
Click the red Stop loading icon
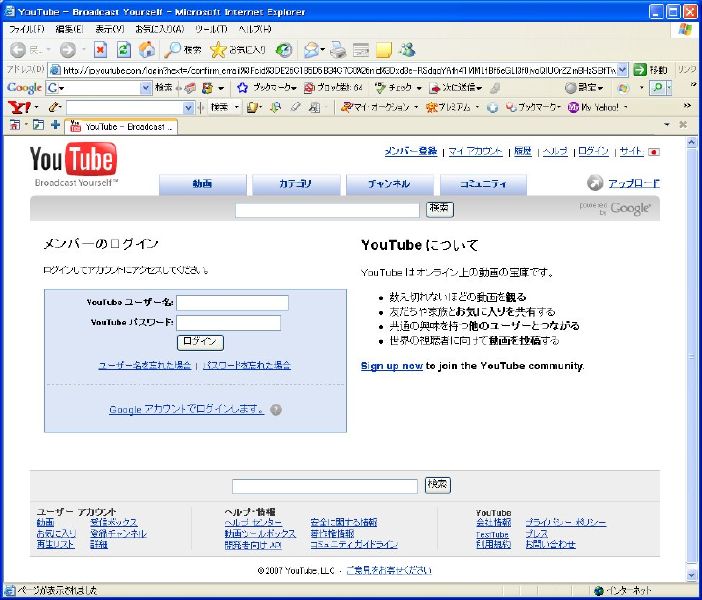point(100,49)
